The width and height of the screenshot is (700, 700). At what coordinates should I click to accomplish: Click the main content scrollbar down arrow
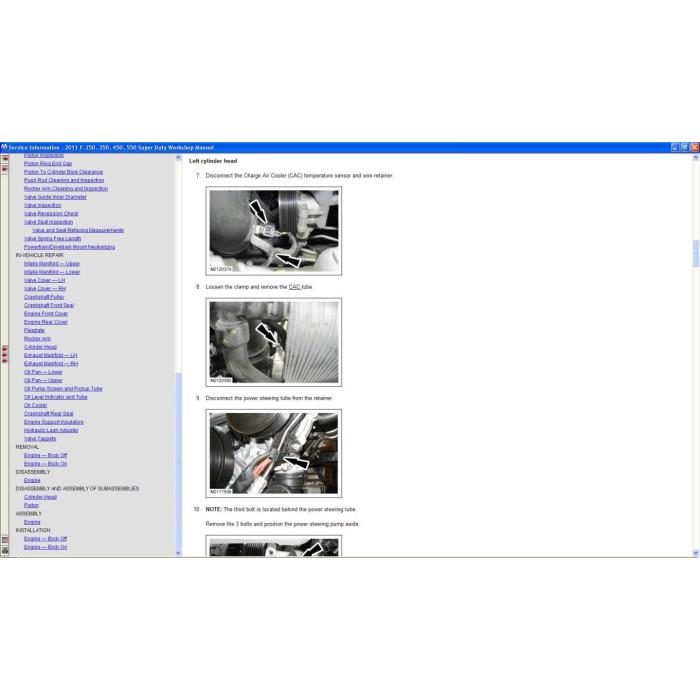pos(696,553)
